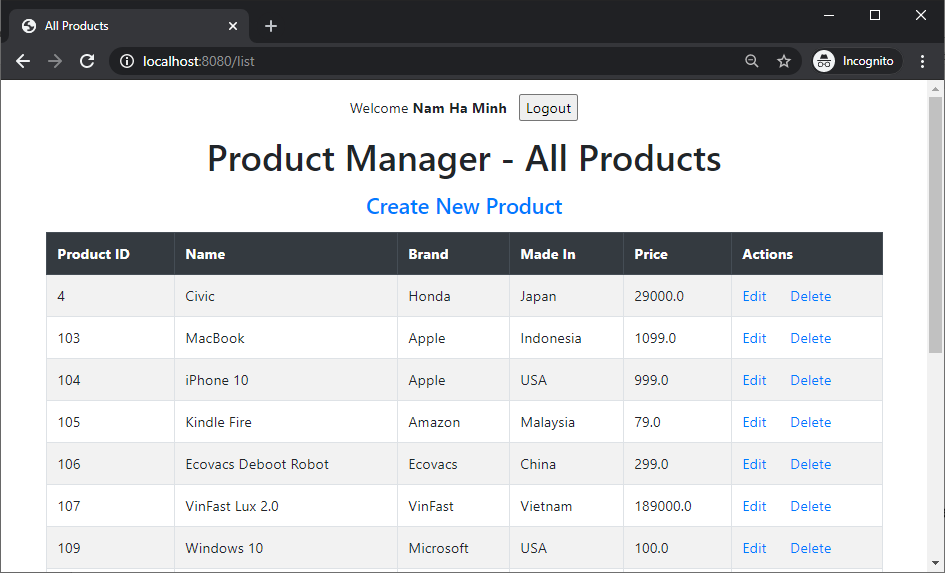Image resolution: width=945 pixels, height=573 pixels.
Task: Select the product ID 107 cell
Action: (110, 506)
